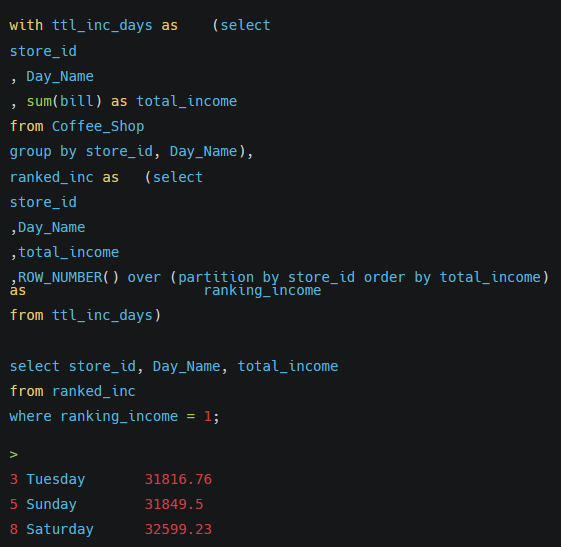The image size is (561, 547).
Task: Click 'from ranked_inc' in final query
Action: 73,391
